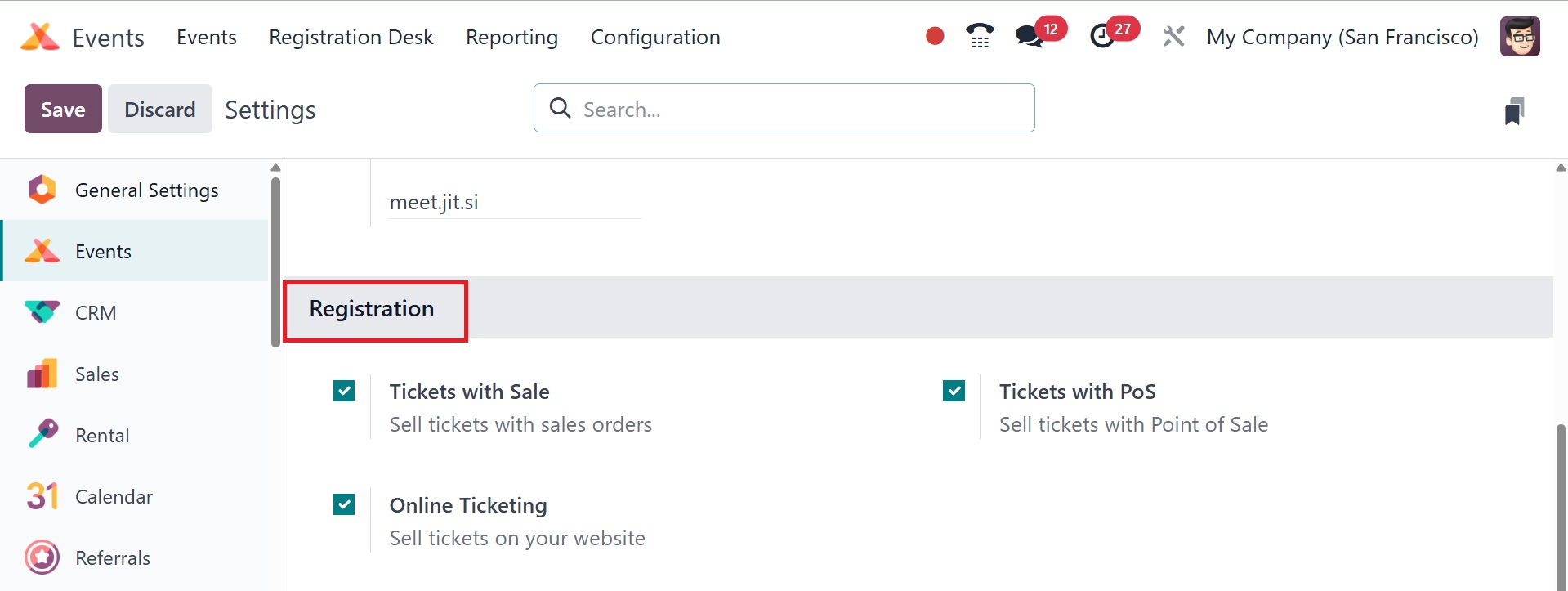Viewport: 1568px width, 591px height.
Task: Click the red recording dot icon
Action: click(x=935, y=36)
